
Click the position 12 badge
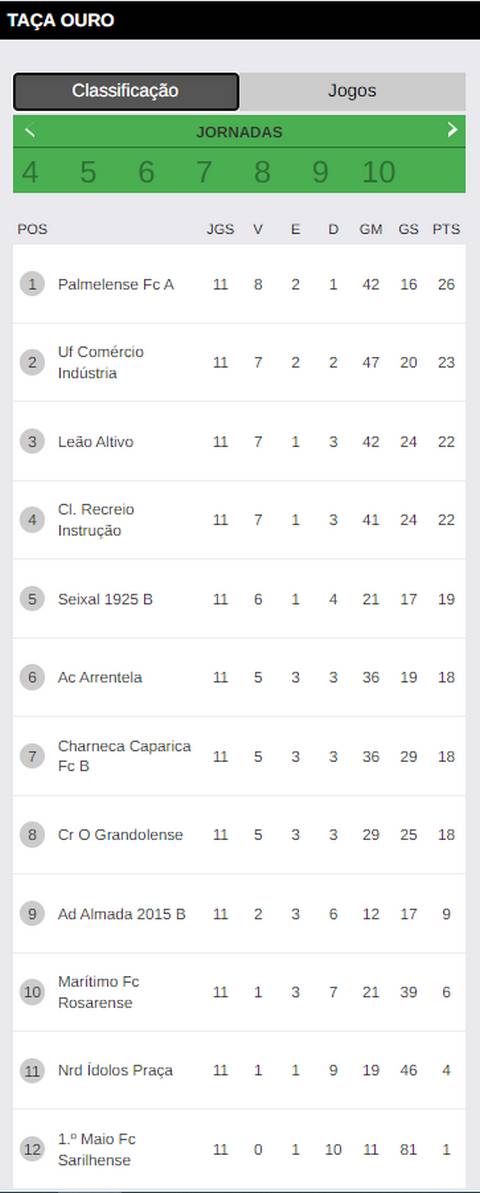[32, 1149]
